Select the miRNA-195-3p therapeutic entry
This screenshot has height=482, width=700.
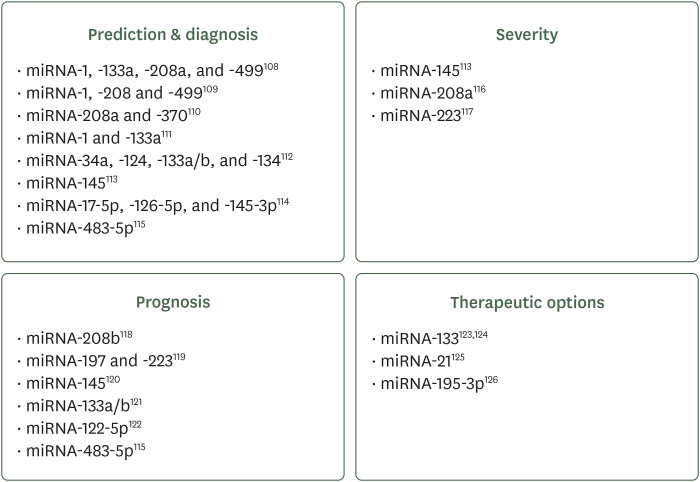click(427, 383)
